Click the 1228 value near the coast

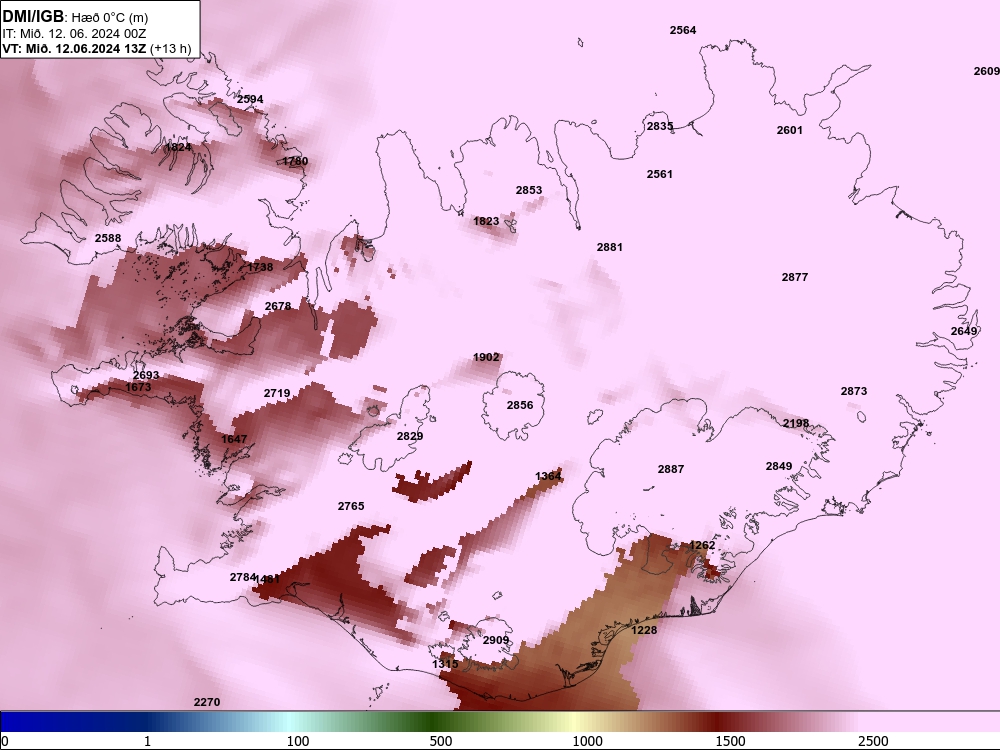pos(644,630)
